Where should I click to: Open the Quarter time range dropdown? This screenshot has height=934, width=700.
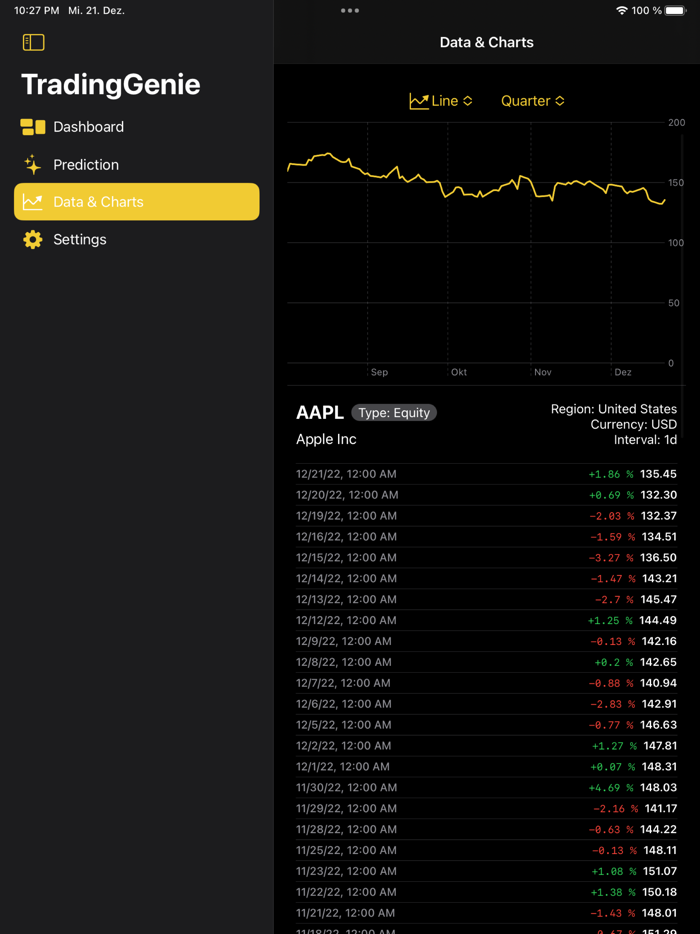tap(533, 101)
